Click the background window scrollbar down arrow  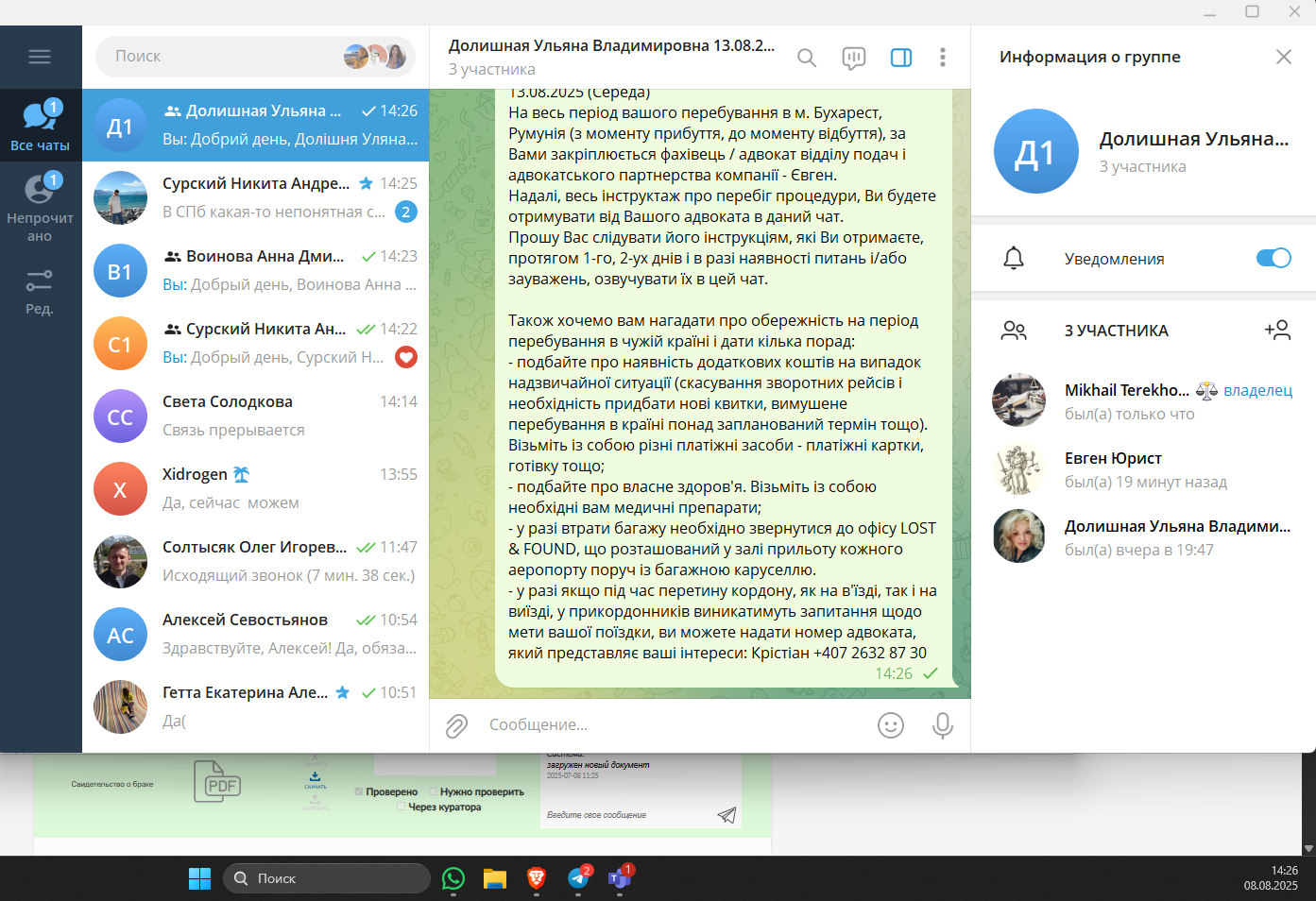(1308, 849)
